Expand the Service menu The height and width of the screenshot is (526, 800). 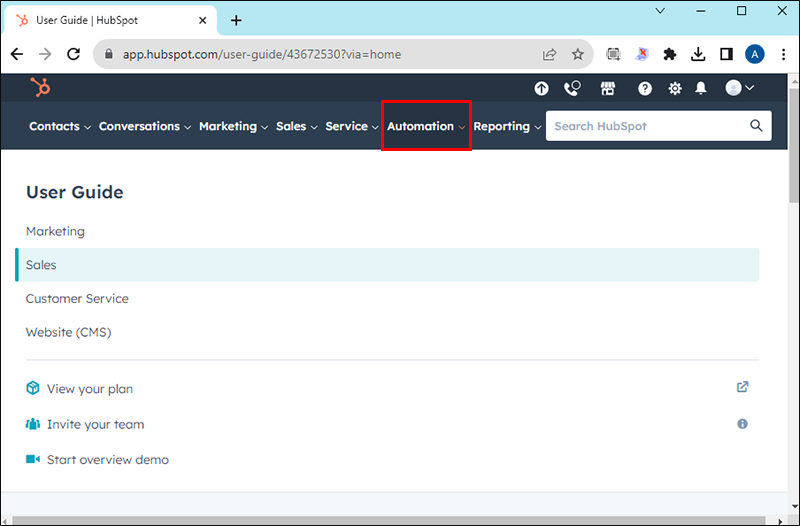click(352, 126)
